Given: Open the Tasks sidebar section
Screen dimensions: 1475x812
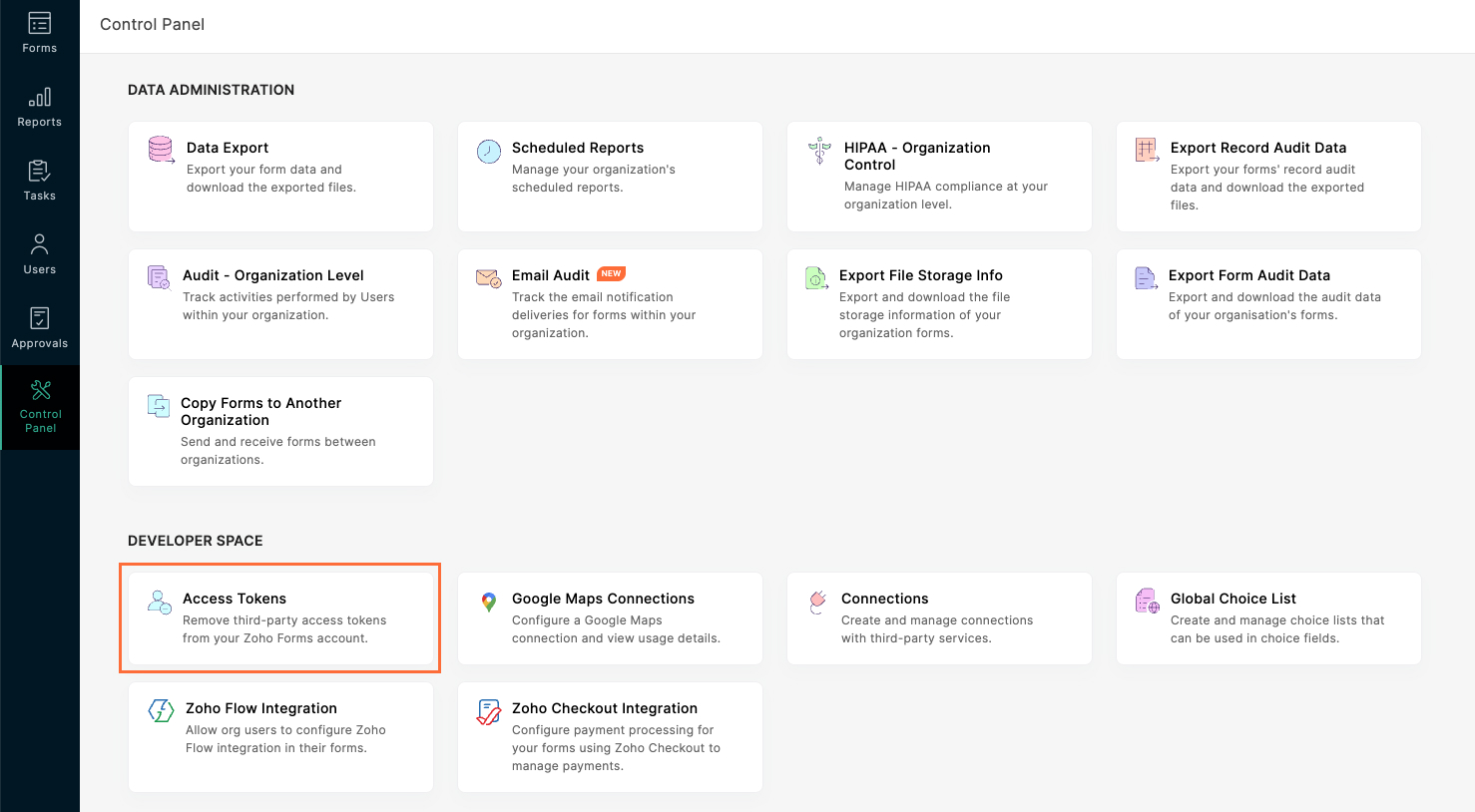Looking at the screenshot, I should coord(40,181).
